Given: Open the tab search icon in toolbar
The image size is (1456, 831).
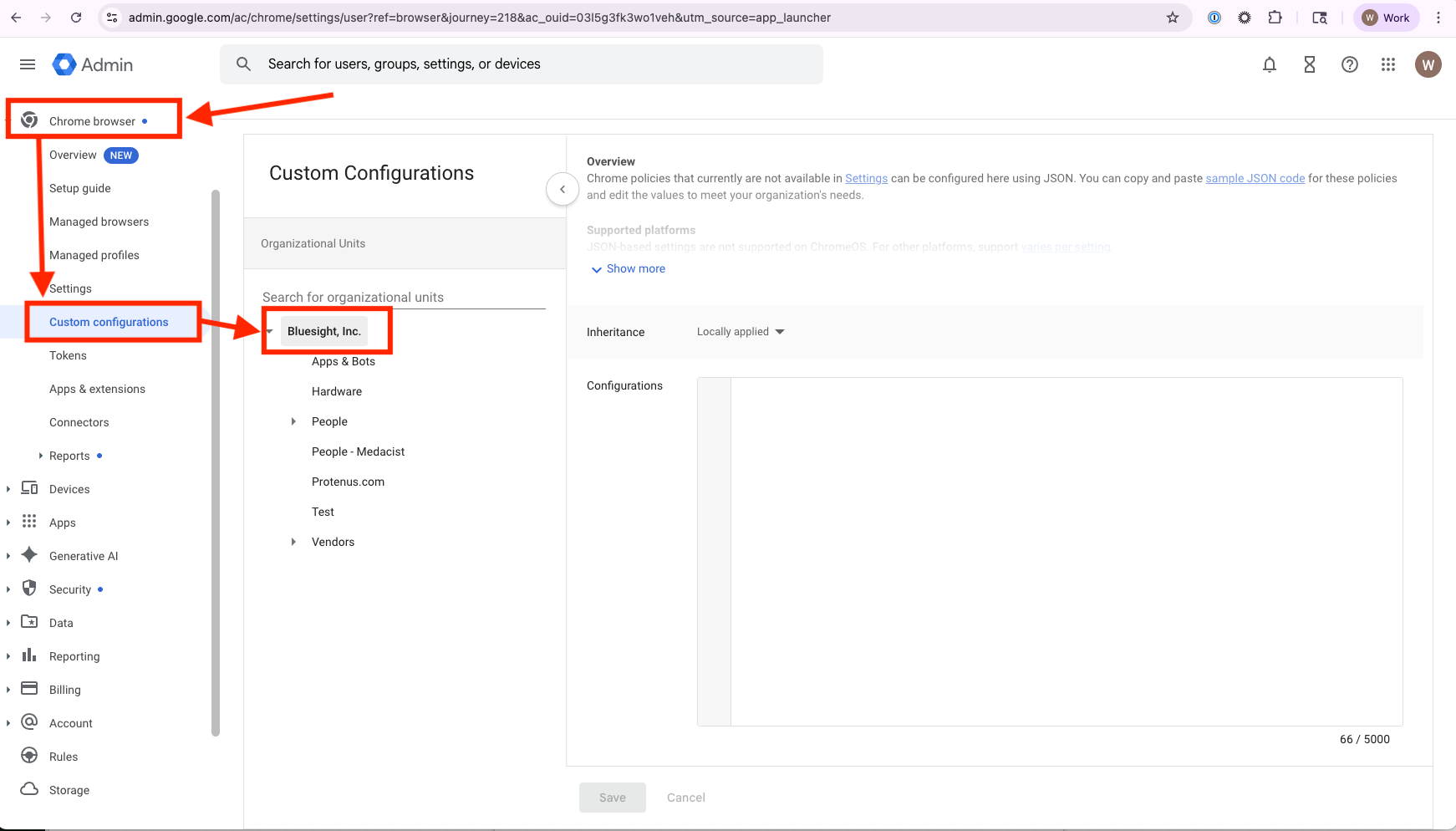Looking at the screenshot, I should 1320,18.
